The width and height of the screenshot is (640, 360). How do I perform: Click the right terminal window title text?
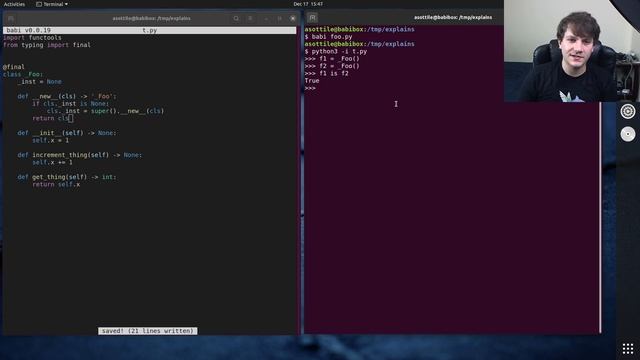click(x=453, y=18)
